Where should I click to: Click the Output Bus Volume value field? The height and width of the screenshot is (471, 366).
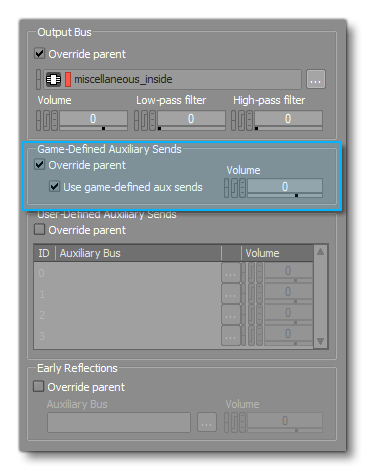tap(93, 118)
